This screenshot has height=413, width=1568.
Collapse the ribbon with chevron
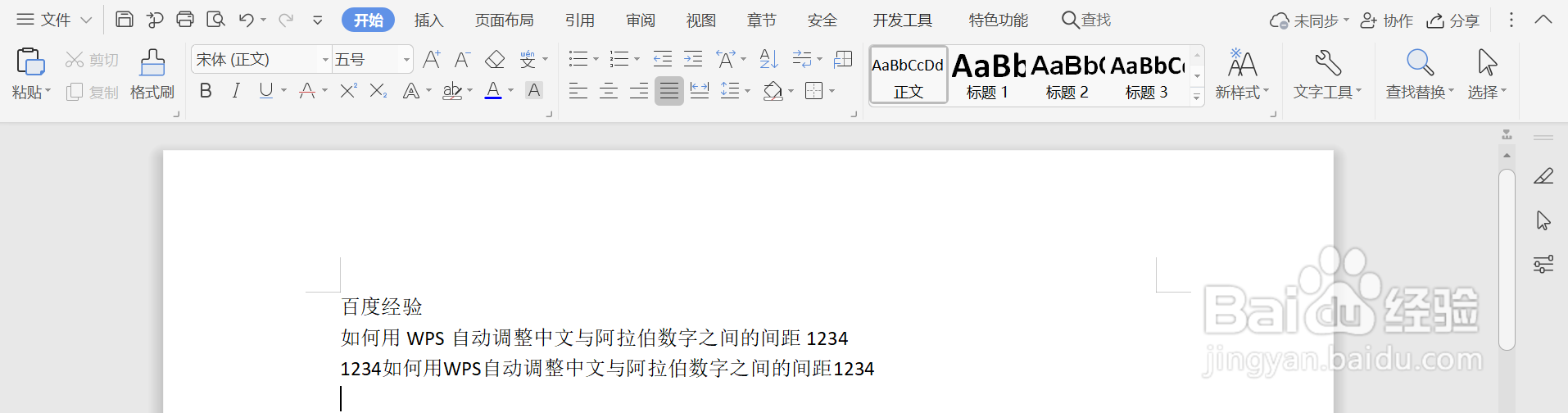pyautogui.click(x=1543, y=20)
